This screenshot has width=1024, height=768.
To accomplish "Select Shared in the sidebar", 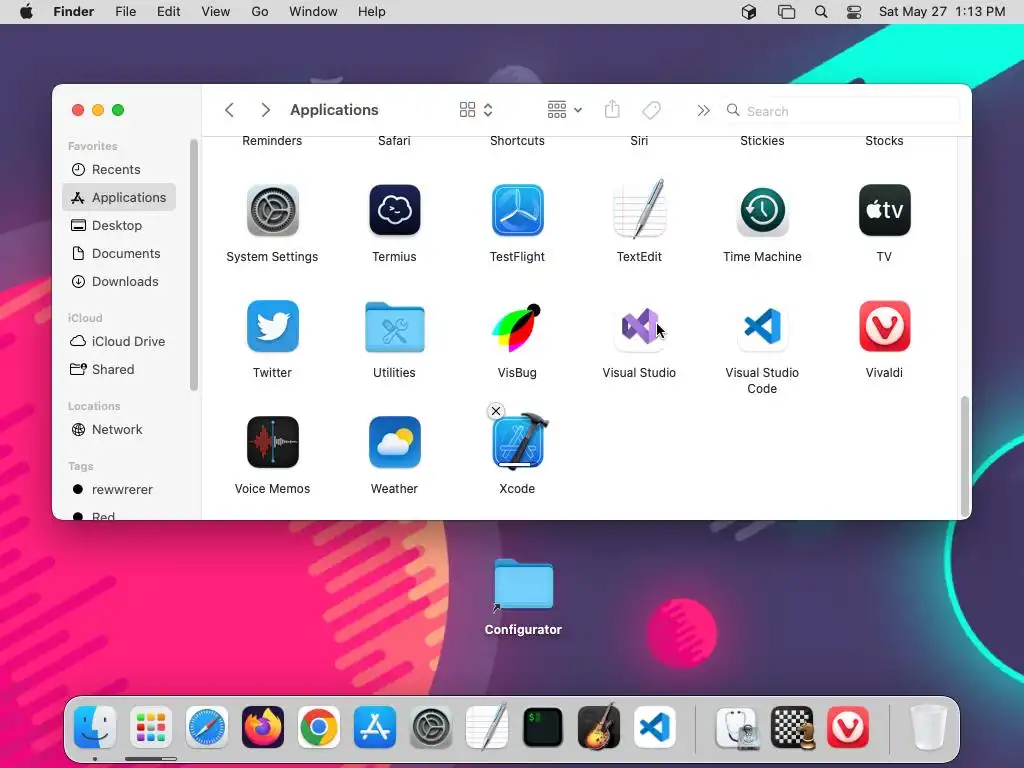I will [x=119, y=370].
